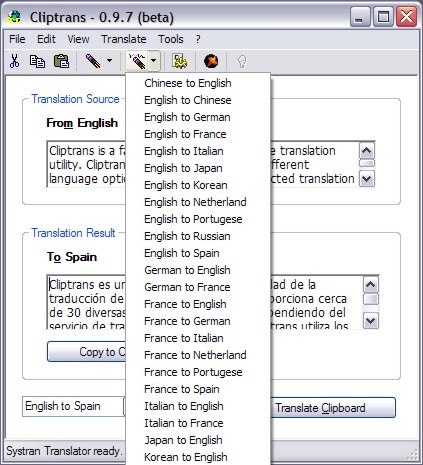This screenshot has width=423, height=465.
Task: Choose France to Portugese
Action: [x=198, y=372]
